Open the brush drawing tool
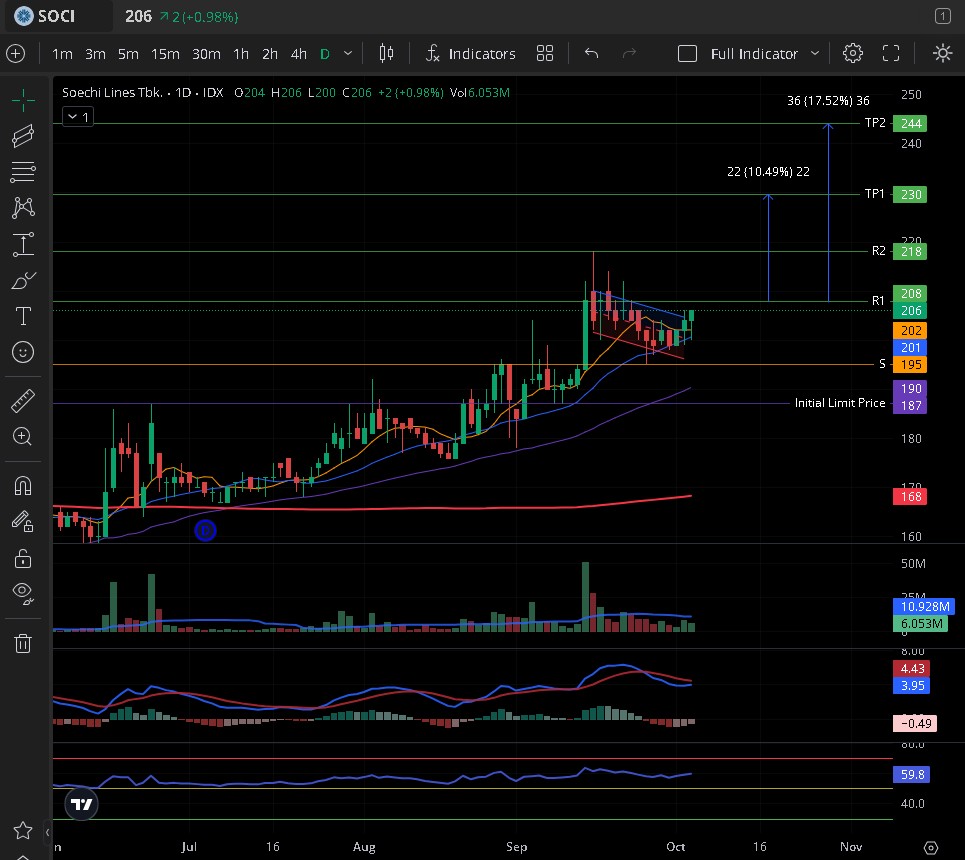Image resolution: width=965 pixels, height=860 pixels. 22,281
